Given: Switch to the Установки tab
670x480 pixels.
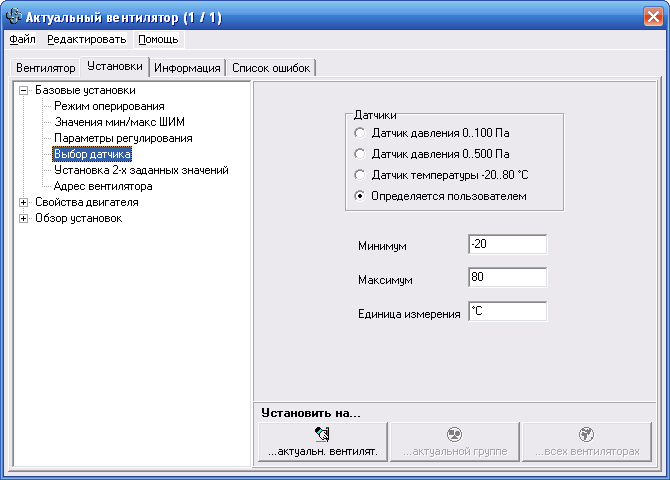Looking at the screenshot, I should pyautogui.click(x=115, y=66).
